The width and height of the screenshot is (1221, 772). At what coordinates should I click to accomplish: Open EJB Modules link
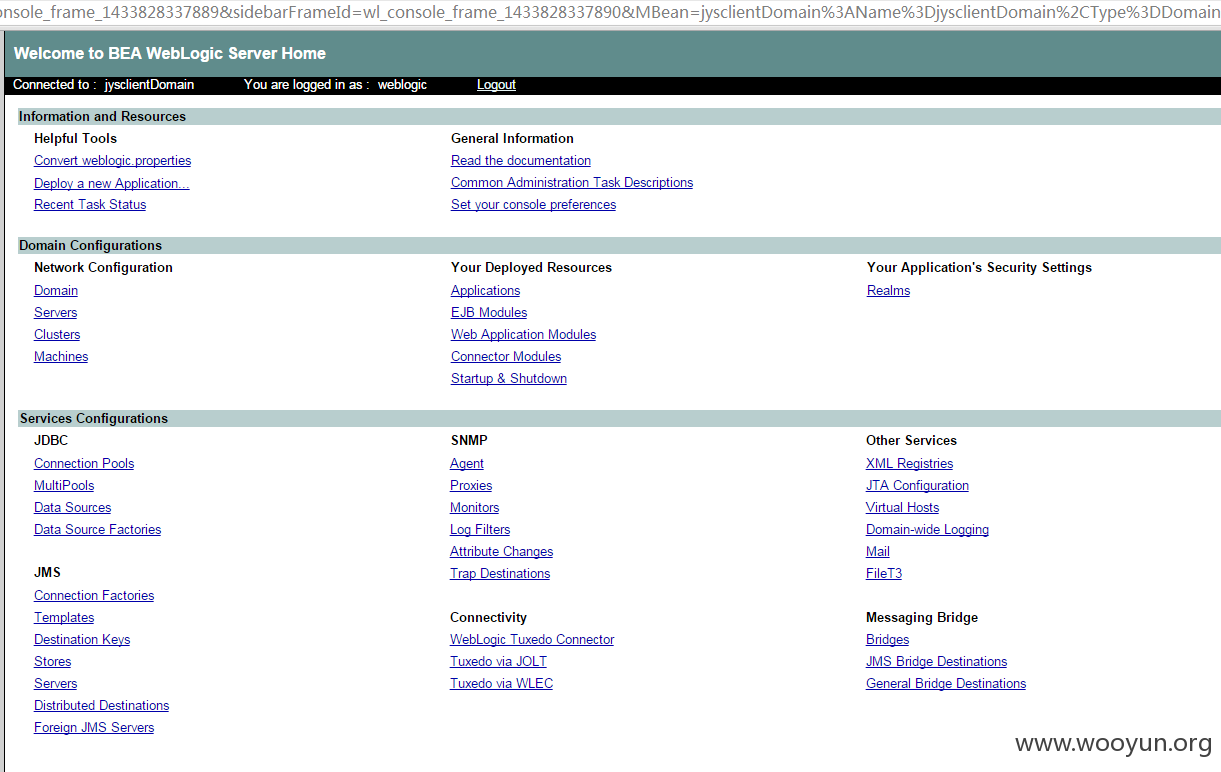[x=489, y=313]
